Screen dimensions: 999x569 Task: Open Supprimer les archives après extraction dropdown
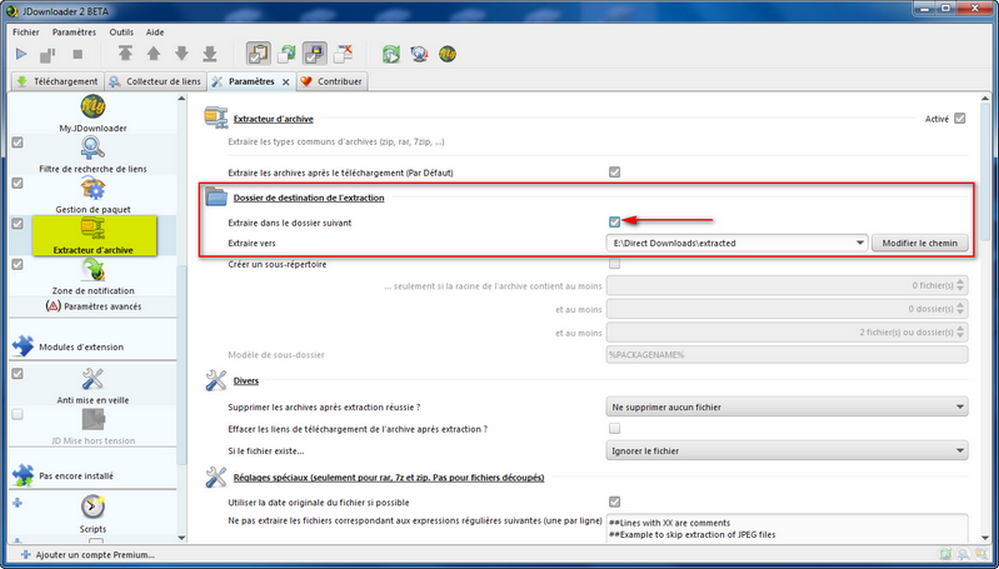[787, 407]
